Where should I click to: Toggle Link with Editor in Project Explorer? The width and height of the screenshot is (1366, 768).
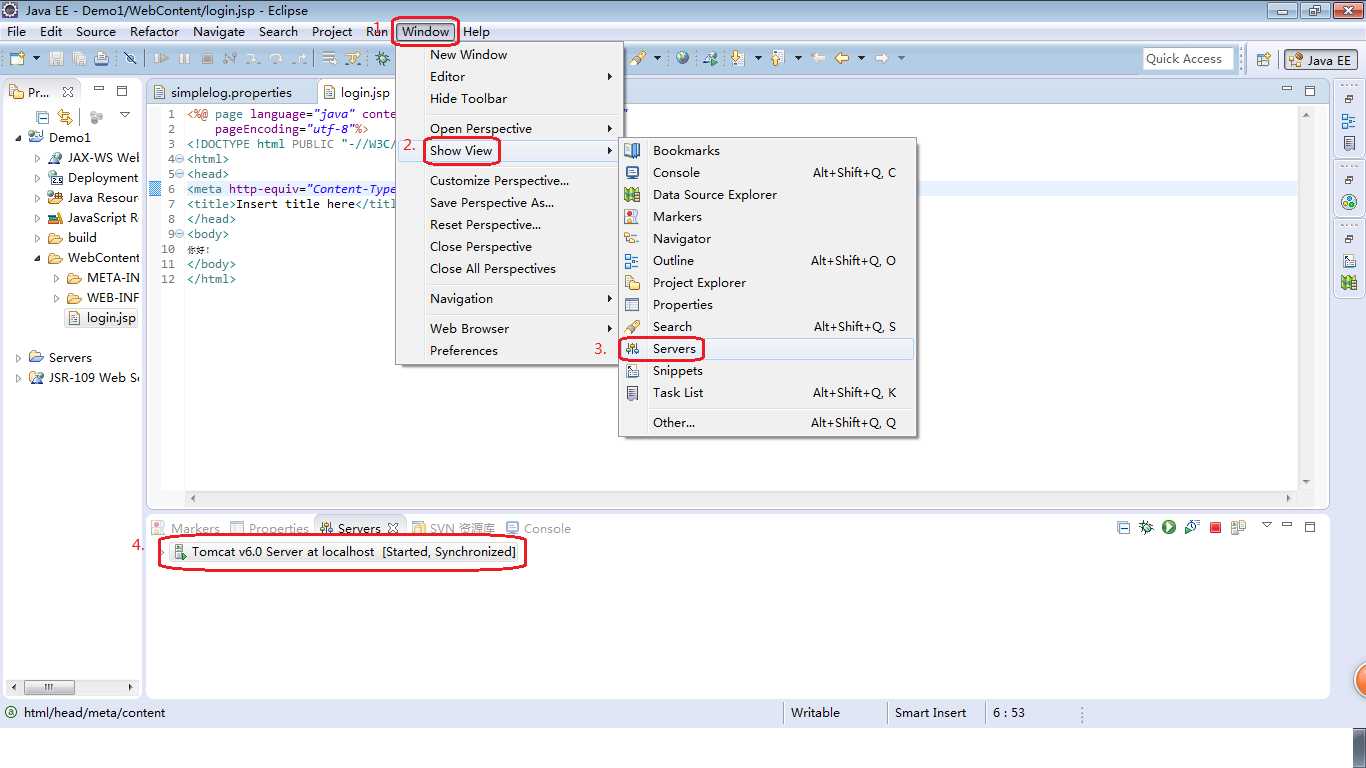pos(65,116)
